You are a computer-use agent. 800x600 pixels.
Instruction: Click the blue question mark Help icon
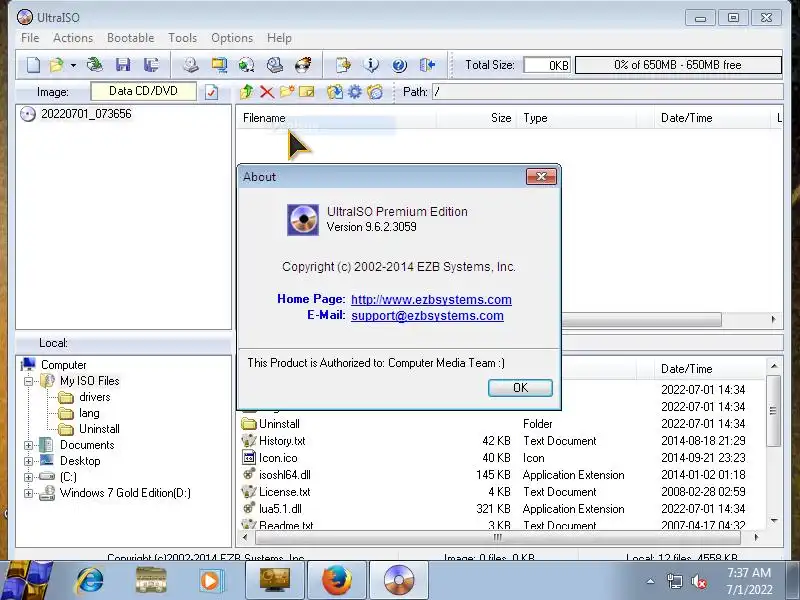coord(399,65)
